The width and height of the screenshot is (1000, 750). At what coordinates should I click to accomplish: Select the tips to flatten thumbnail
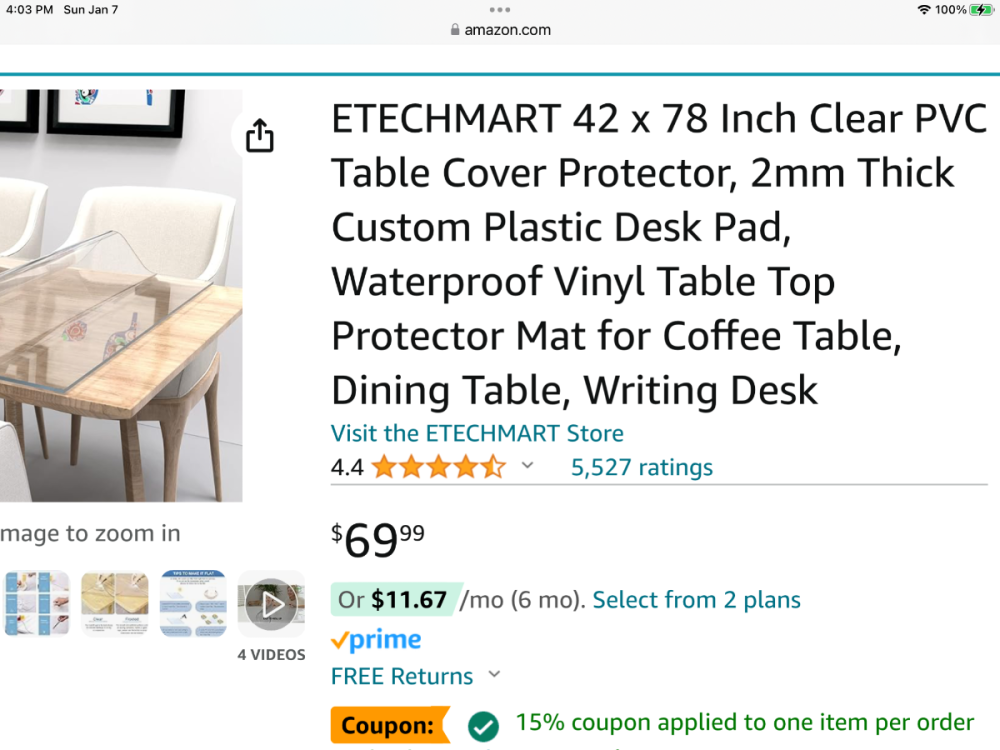click(x=193, y=604)
